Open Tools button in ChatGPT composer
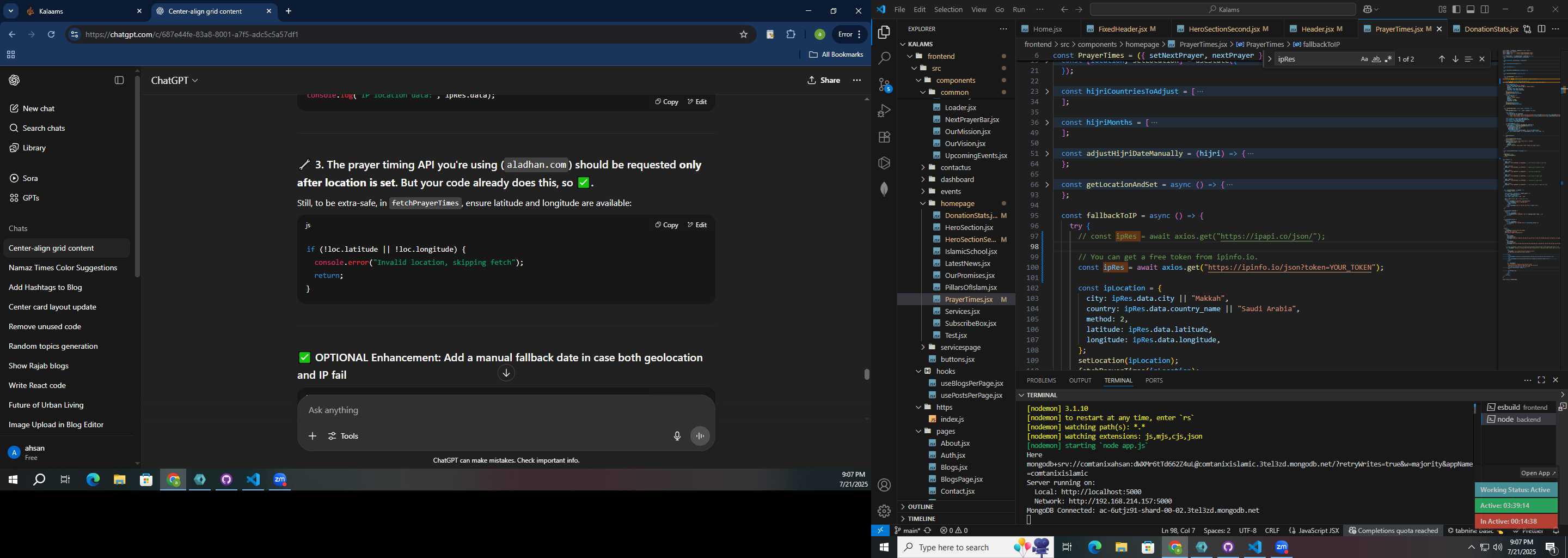1568x558 pixels. click(344, 436)
